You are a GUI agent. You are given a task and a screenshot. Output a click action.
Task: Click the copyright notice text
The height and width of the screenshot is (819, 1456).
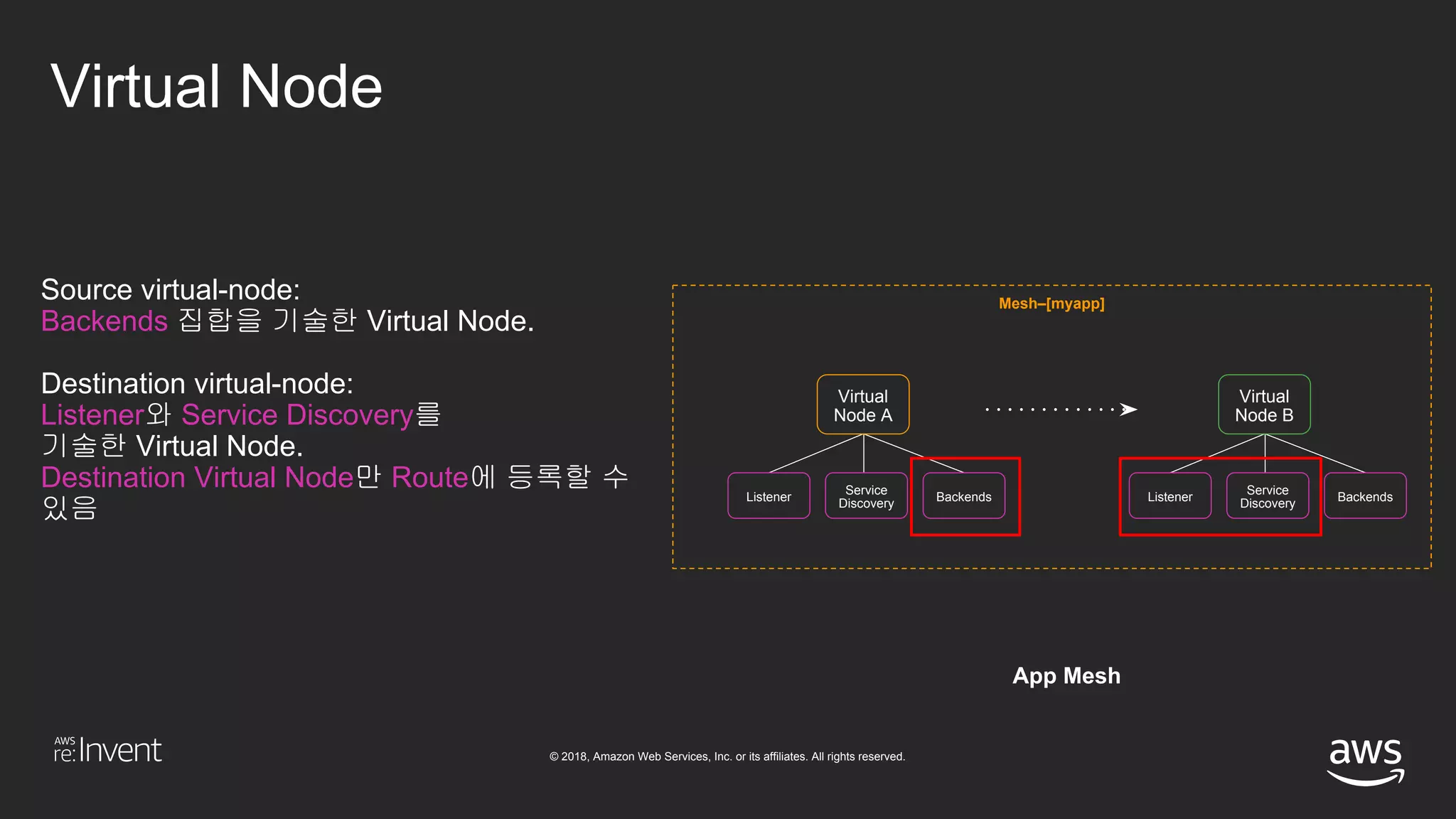(x=727, y=756)
